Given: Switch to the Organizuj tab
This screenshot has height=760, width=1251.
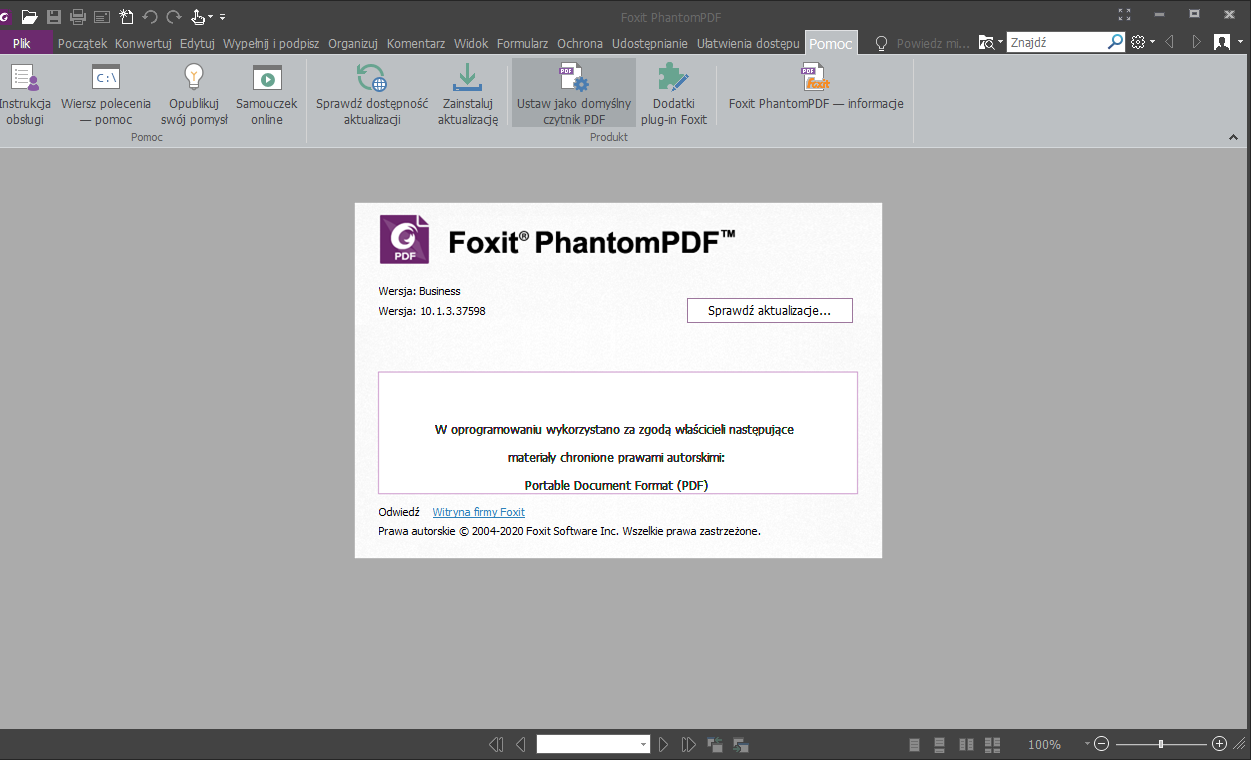Looking at the screenshot, I should pos(353,43).
